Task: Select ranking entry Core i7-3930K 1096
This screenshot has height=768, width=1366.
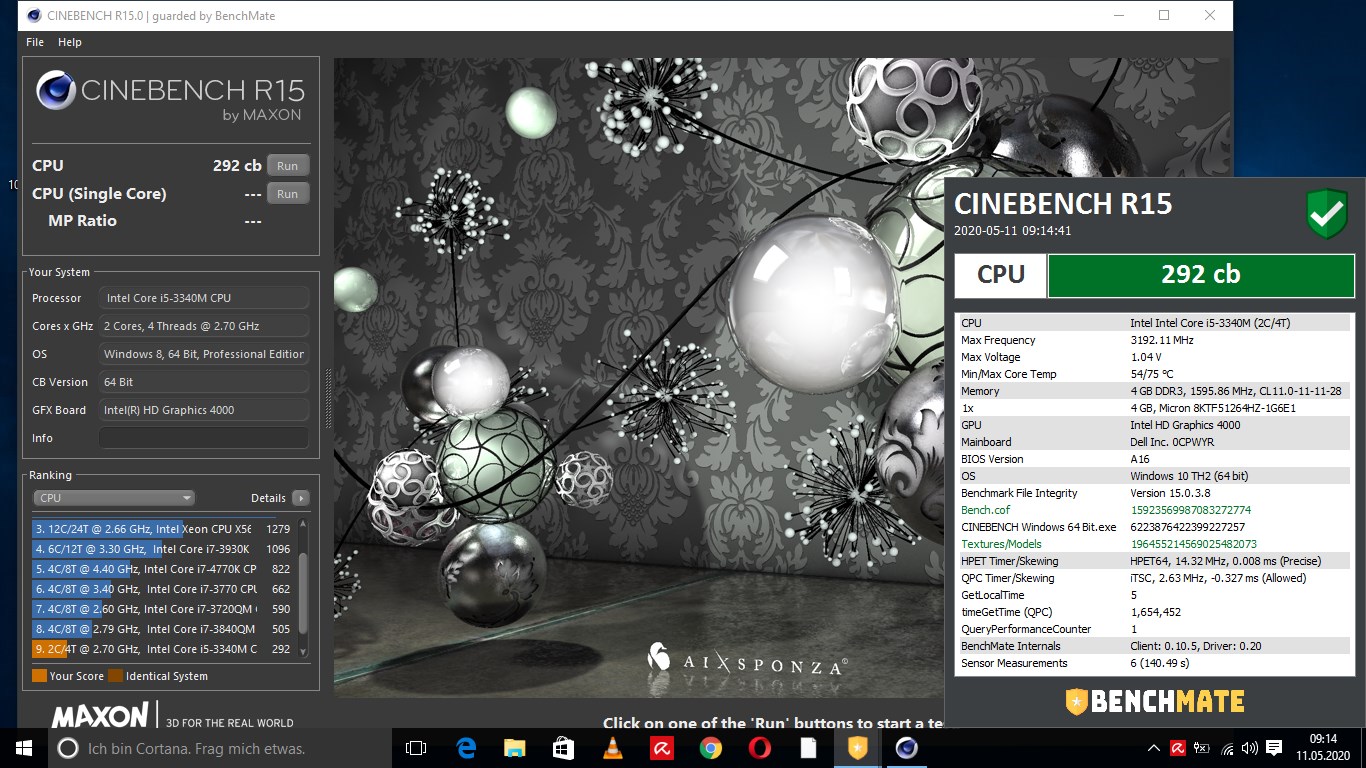Action: 162,549
